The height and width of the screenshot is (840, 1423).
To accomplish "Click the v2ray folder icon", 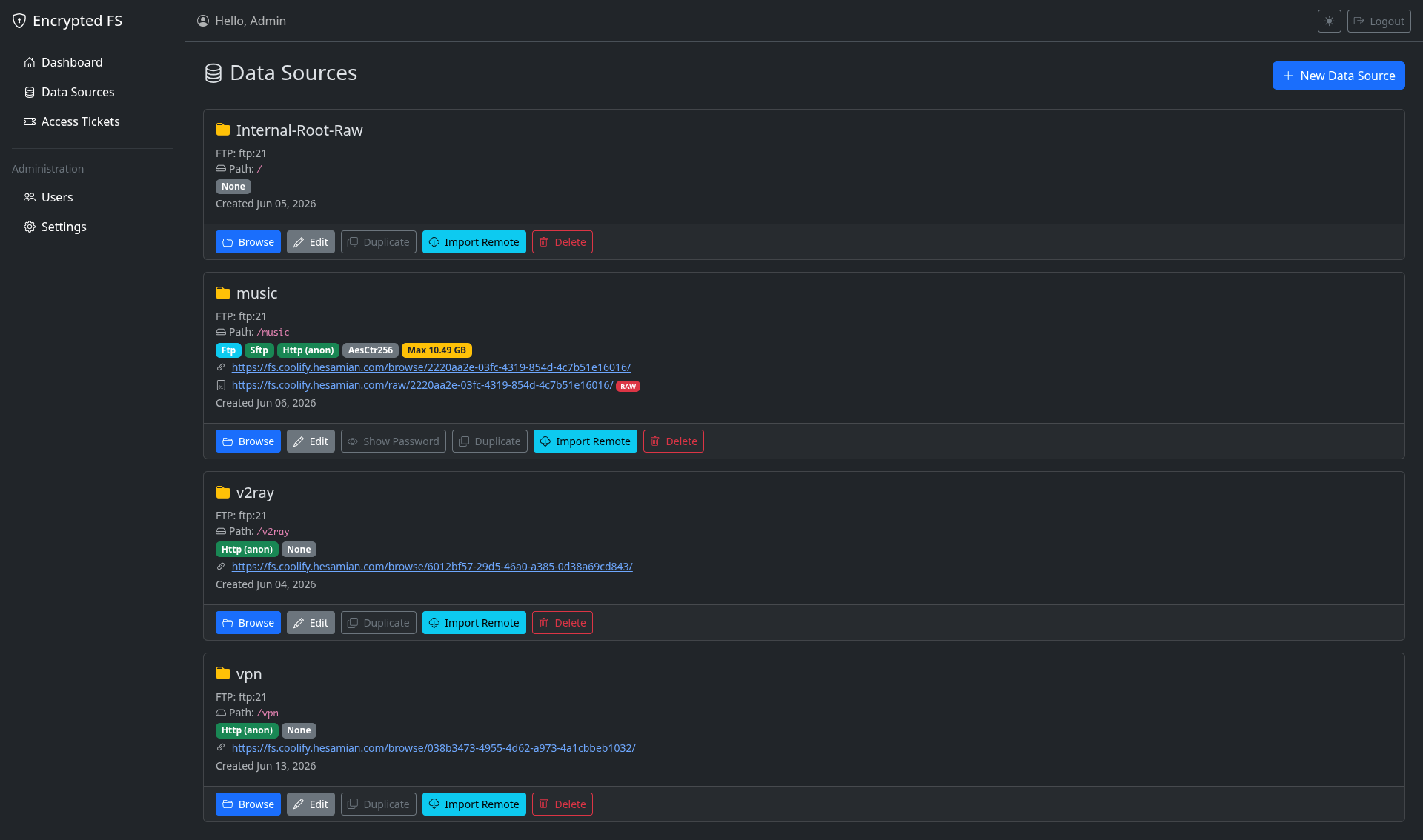I will (223, 492).
